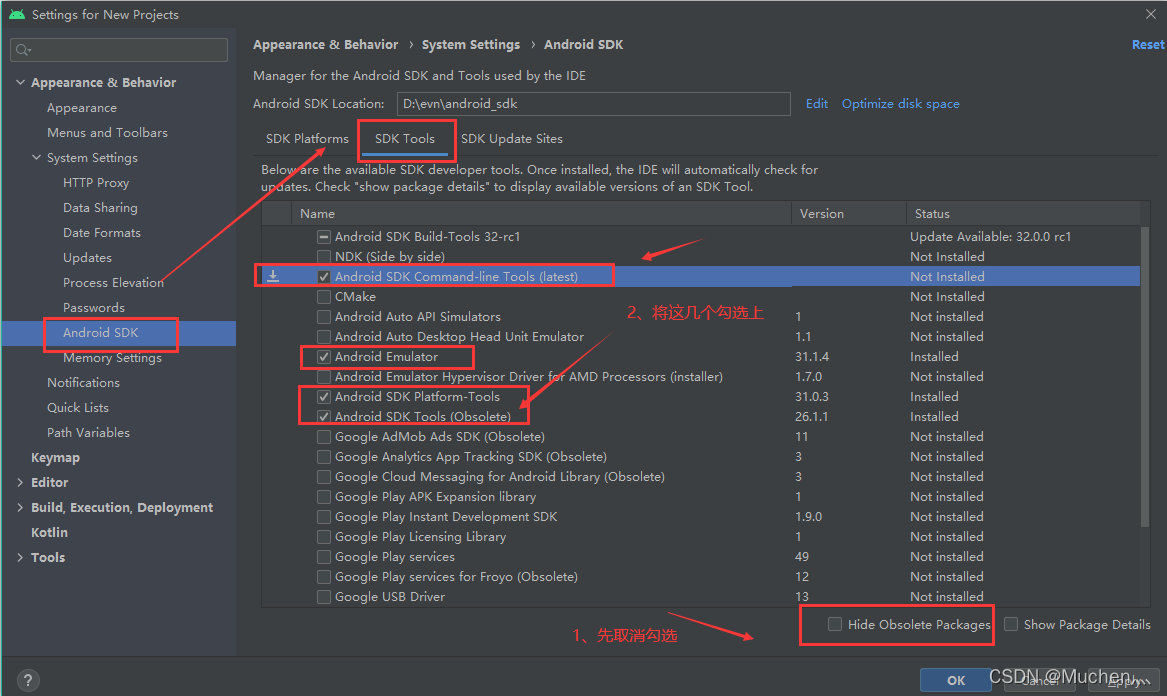The height and width of the screenshot is (696, 1167).
Task: Select Kotlin in the settings tree
Action: [x=49, y=532]
